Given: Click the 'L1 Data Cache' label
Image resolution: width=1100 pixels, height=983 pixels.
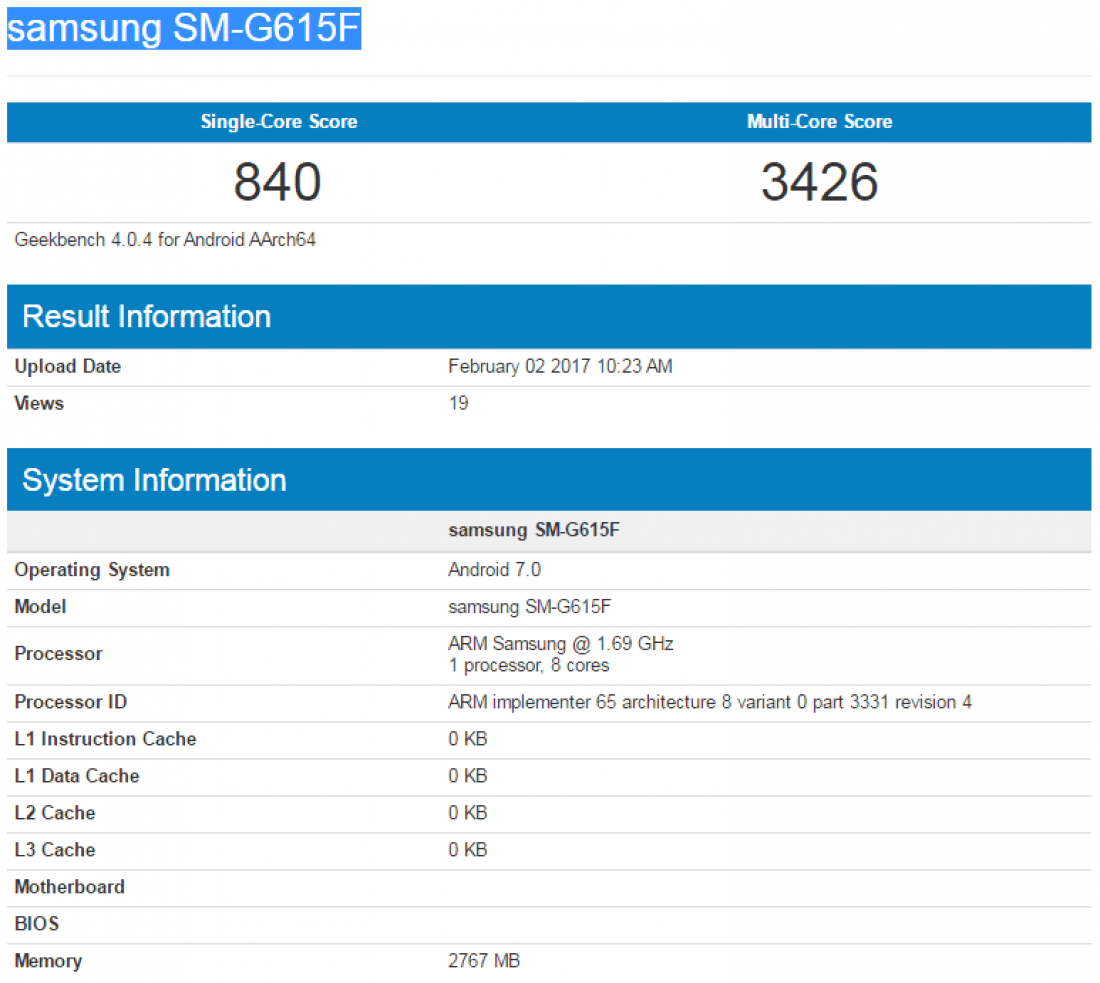Looking at the screenshot, I should point(77,776).
